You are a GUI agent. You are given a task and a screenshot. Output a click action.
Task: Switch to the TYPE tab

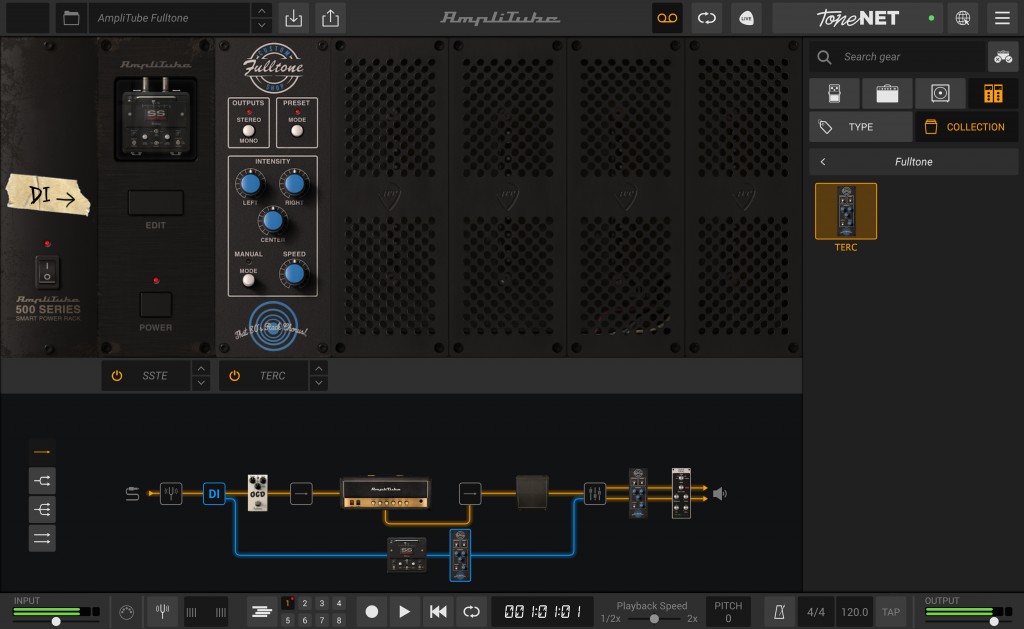coord(860,126)
